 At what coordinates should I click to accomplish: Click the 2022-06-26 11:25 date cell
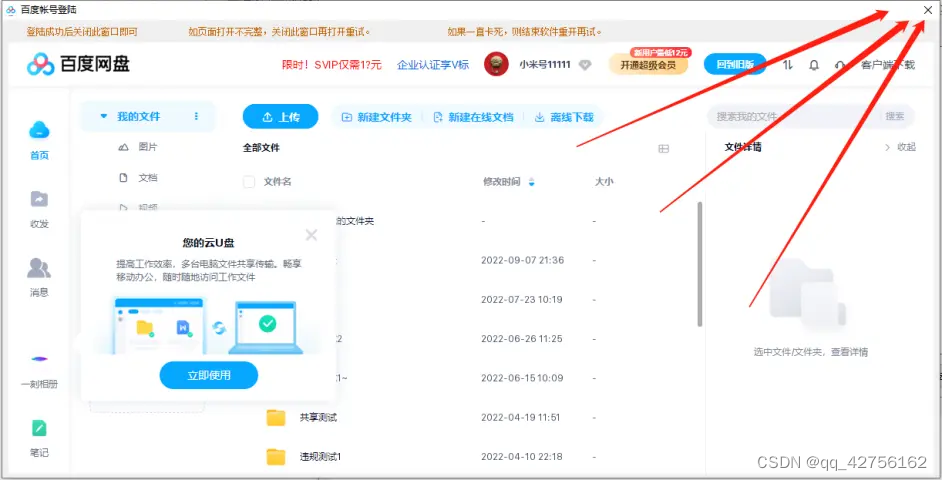click(x=521, y=339)
